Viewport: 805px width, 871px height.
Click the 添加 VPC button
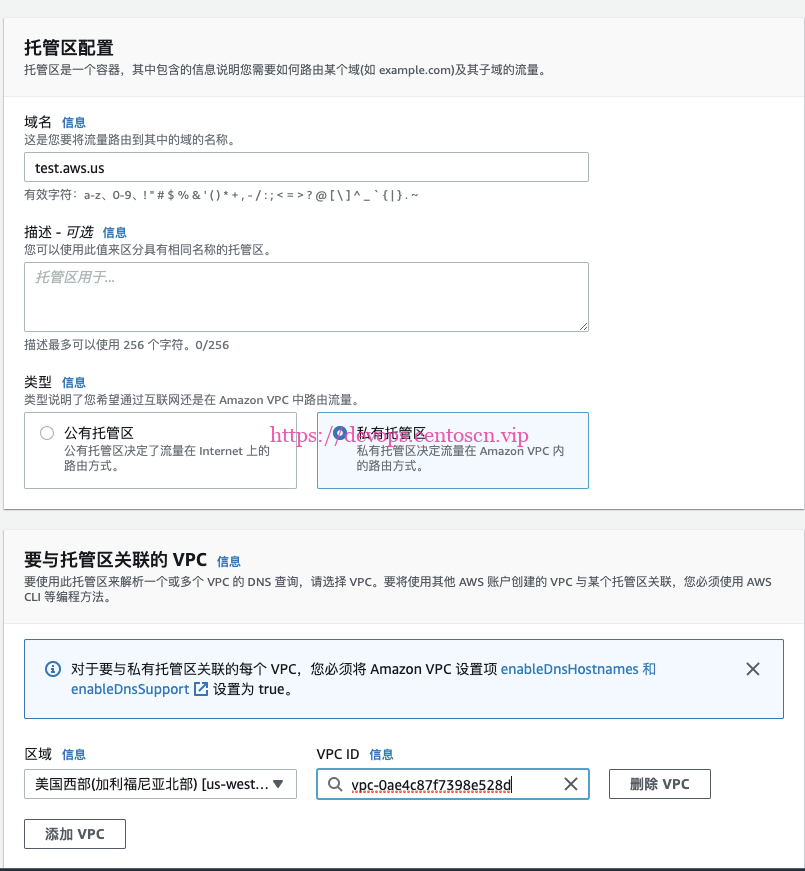pos(75,834)
